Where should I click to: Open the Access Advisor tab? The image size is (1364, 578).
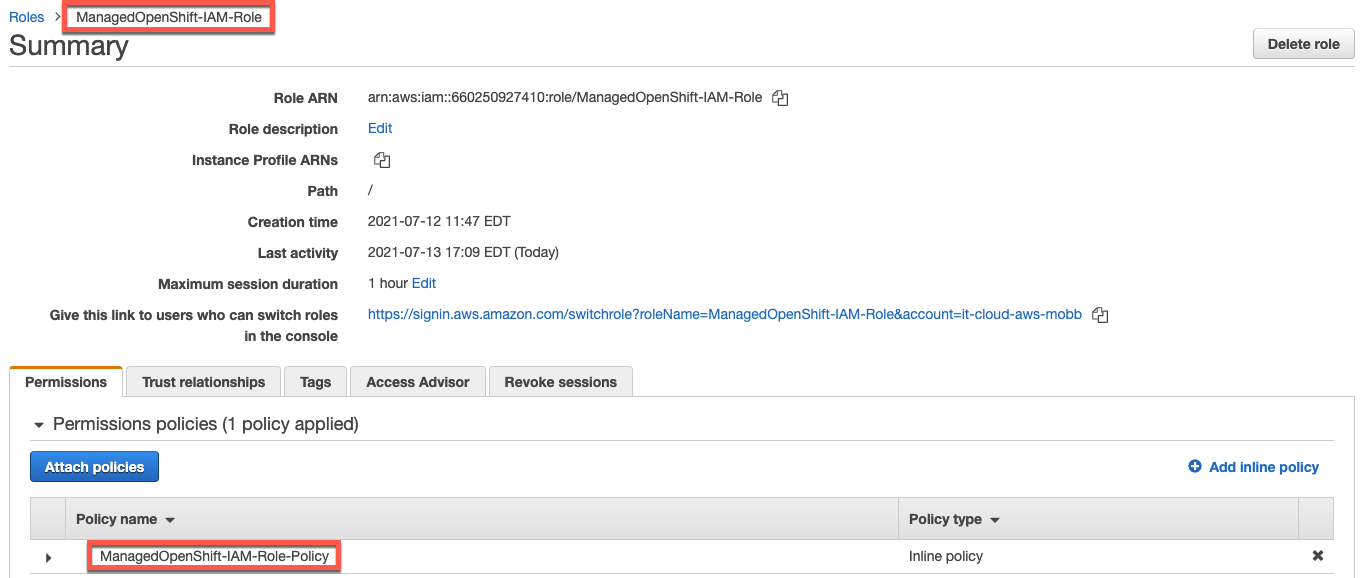click(417, 382)
